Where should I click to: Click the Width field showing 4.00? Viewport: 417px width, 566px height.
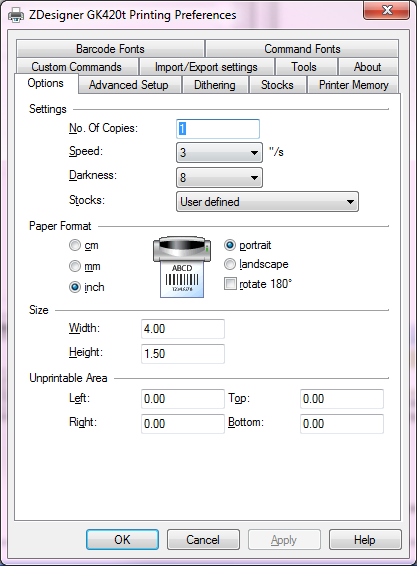[x=183, y=329]
